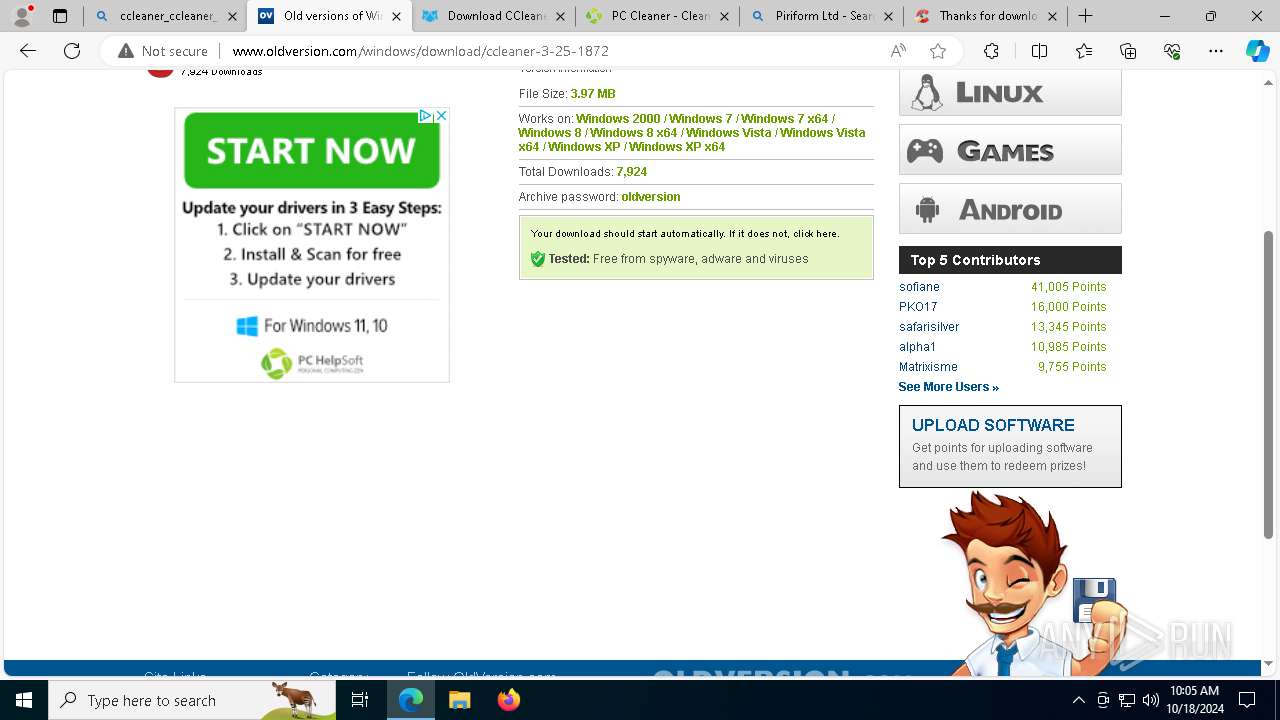Viewport: 1280px width, 720px height.
Task: Add a new browser tab
Action: [x=1085, y=16]
